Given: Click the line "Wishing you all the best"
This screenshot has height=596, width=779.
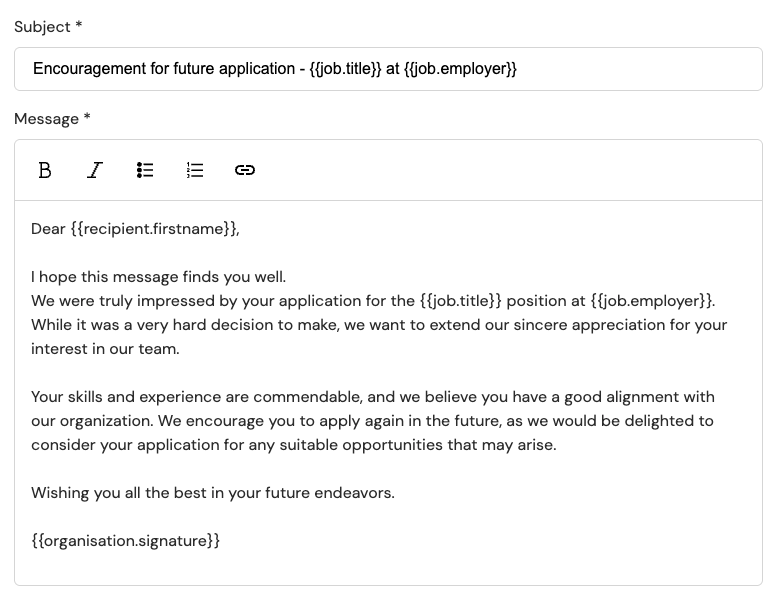Looking at the screenshot, I should tap(213, 493).
